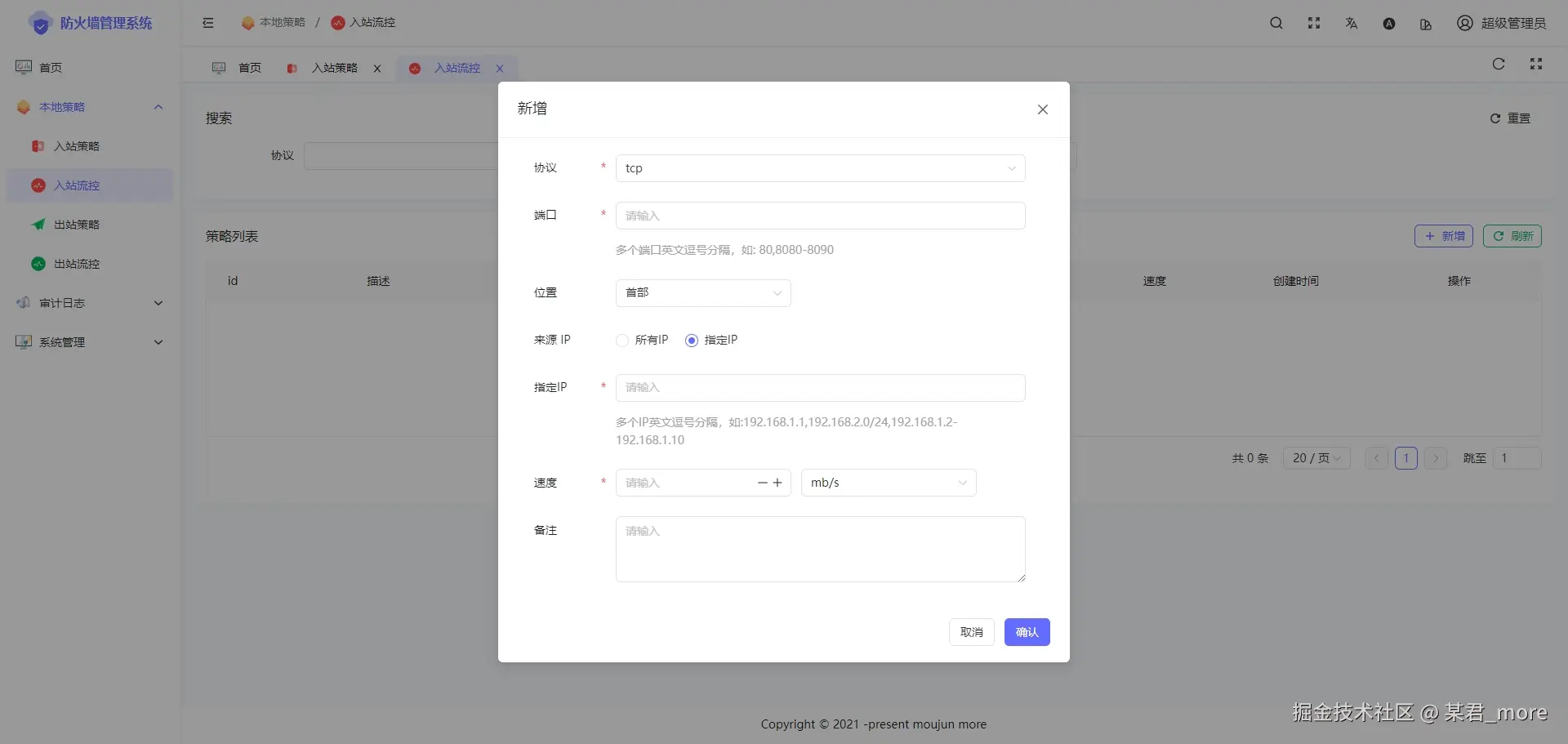Open 出站策略 in the sidebar
Image resolution: width=1568 pixels, height=744 pixels.
coord(90,225)
